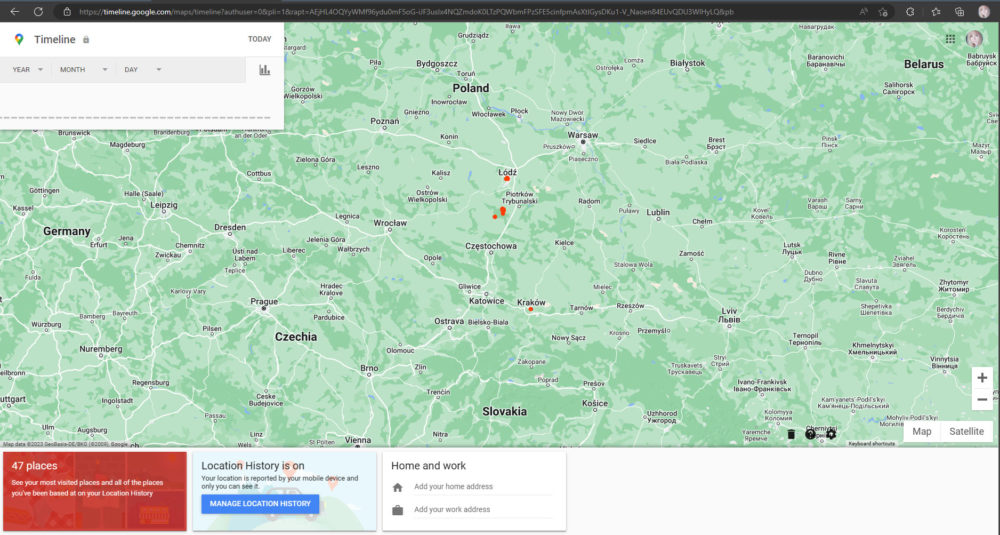Click Nuremberg label on map
Screen dimensions: 1000x535
point(101,349)
